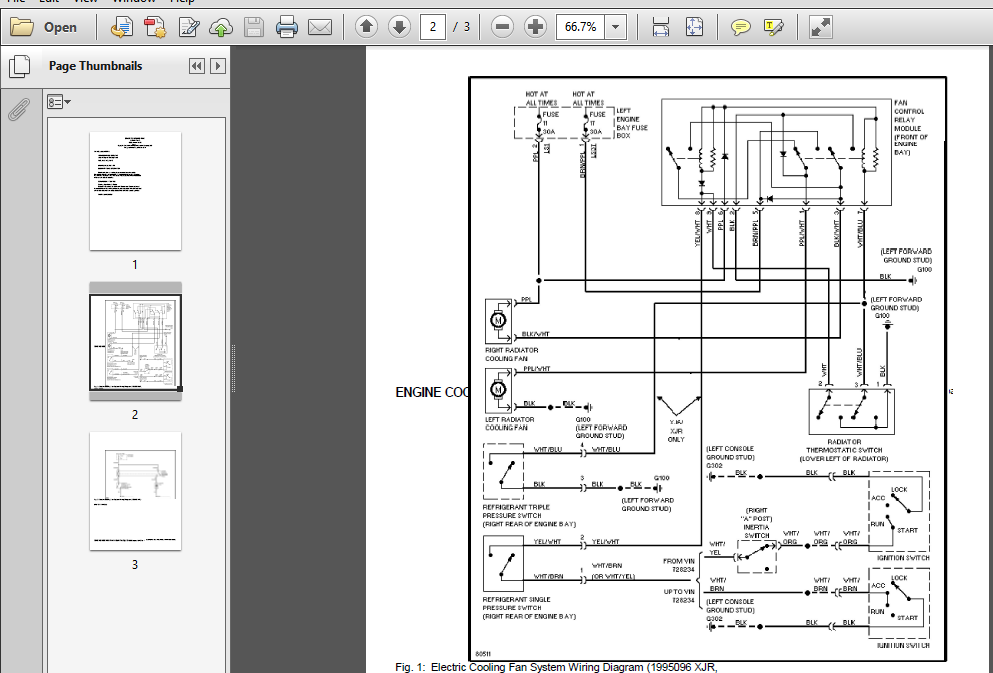Click the convert to PDF icon
This screenshot has height=673, width=993.
click(x=155, y=27)
